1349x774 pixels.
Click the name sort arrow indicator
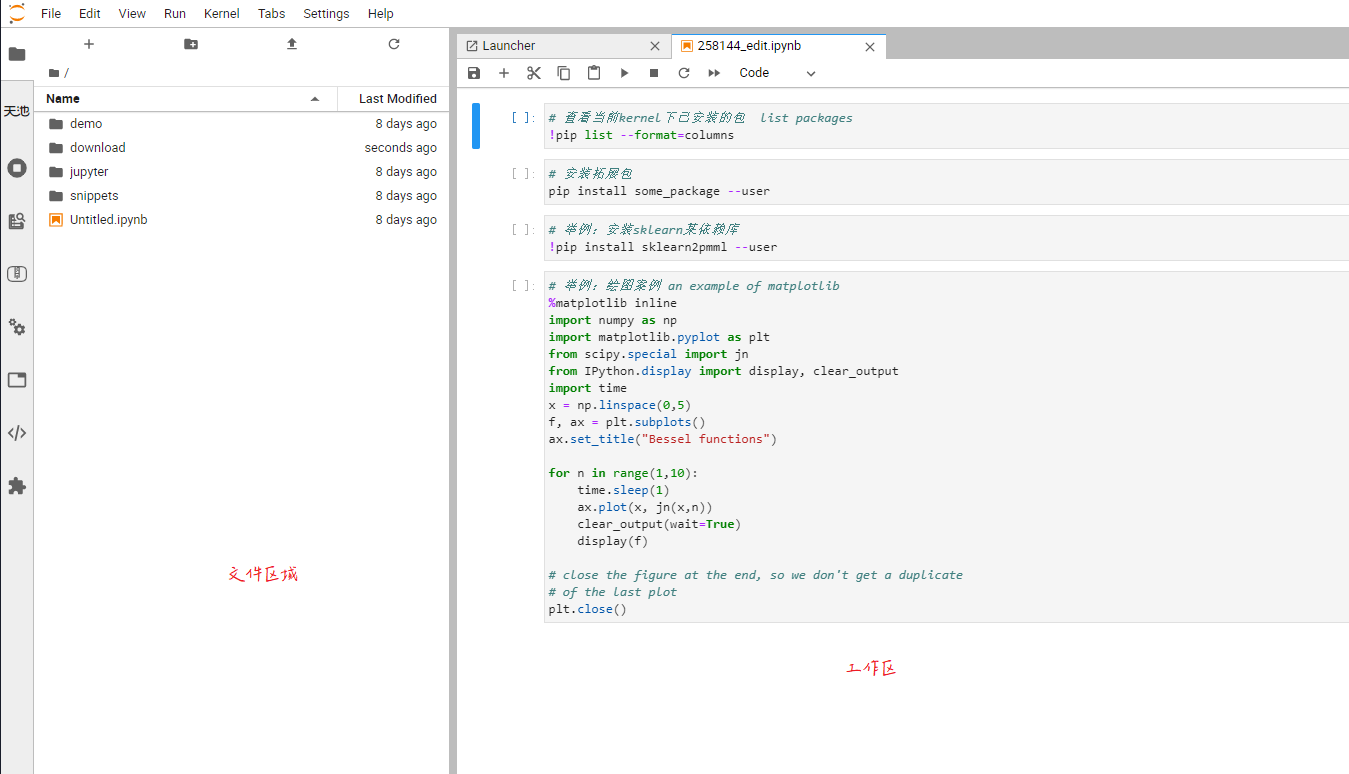[x=315, y=99]
